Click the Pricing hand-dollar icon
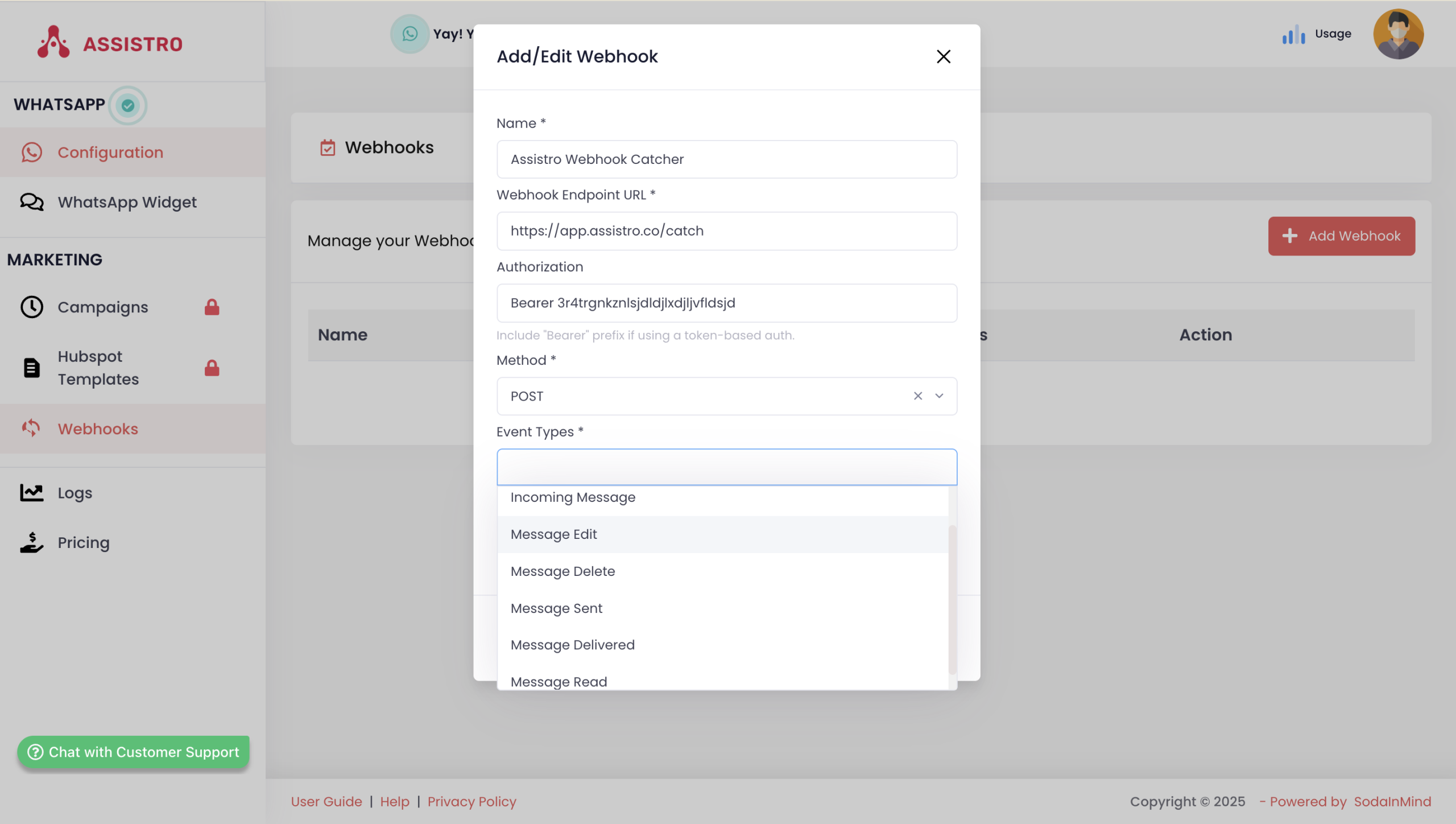Screen dimensions: 1456x824 pos(32,542)
